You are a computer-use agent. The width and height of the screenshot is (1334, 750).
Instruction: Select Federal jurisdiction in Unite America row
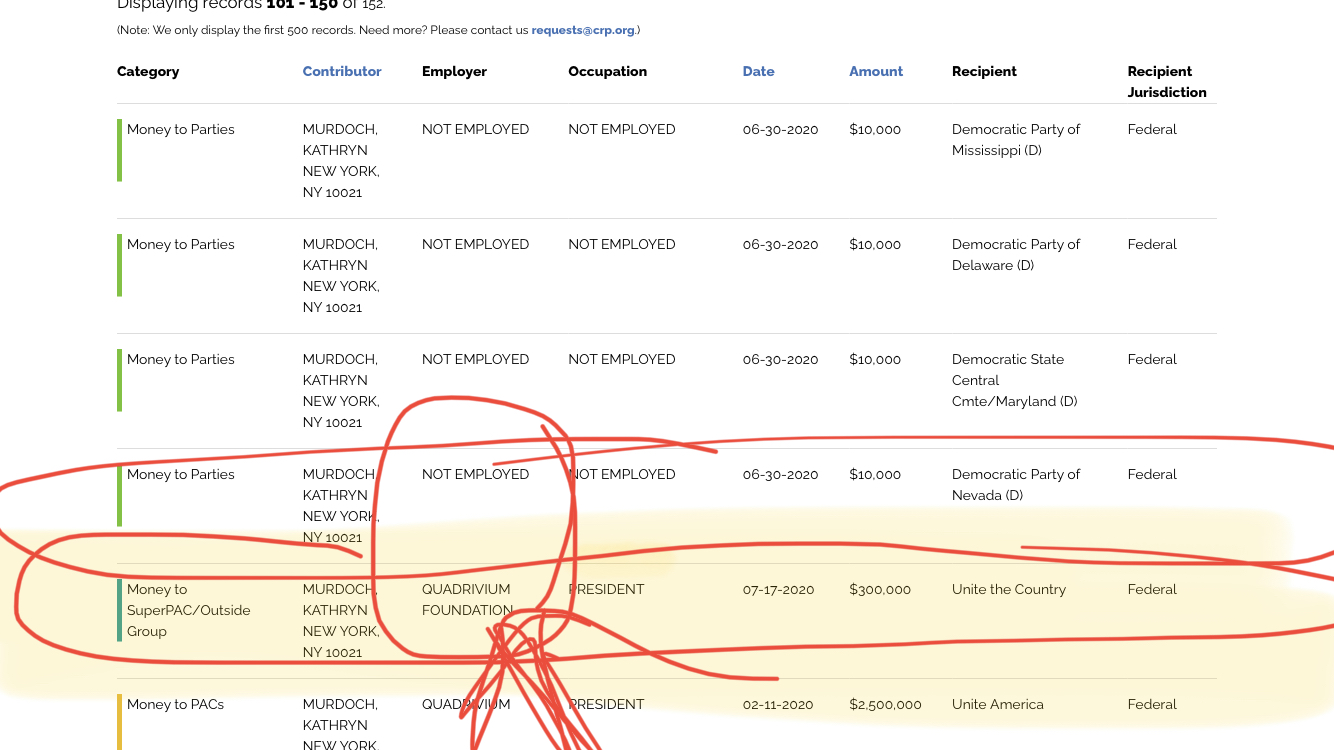pyautogui.click(x=1152, y=704)
